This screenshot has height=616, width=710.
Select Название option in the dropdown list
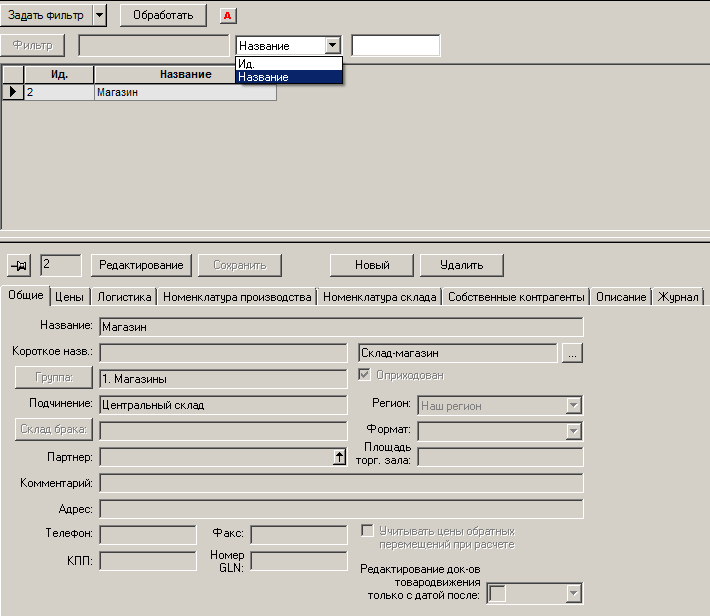[289, 77]
